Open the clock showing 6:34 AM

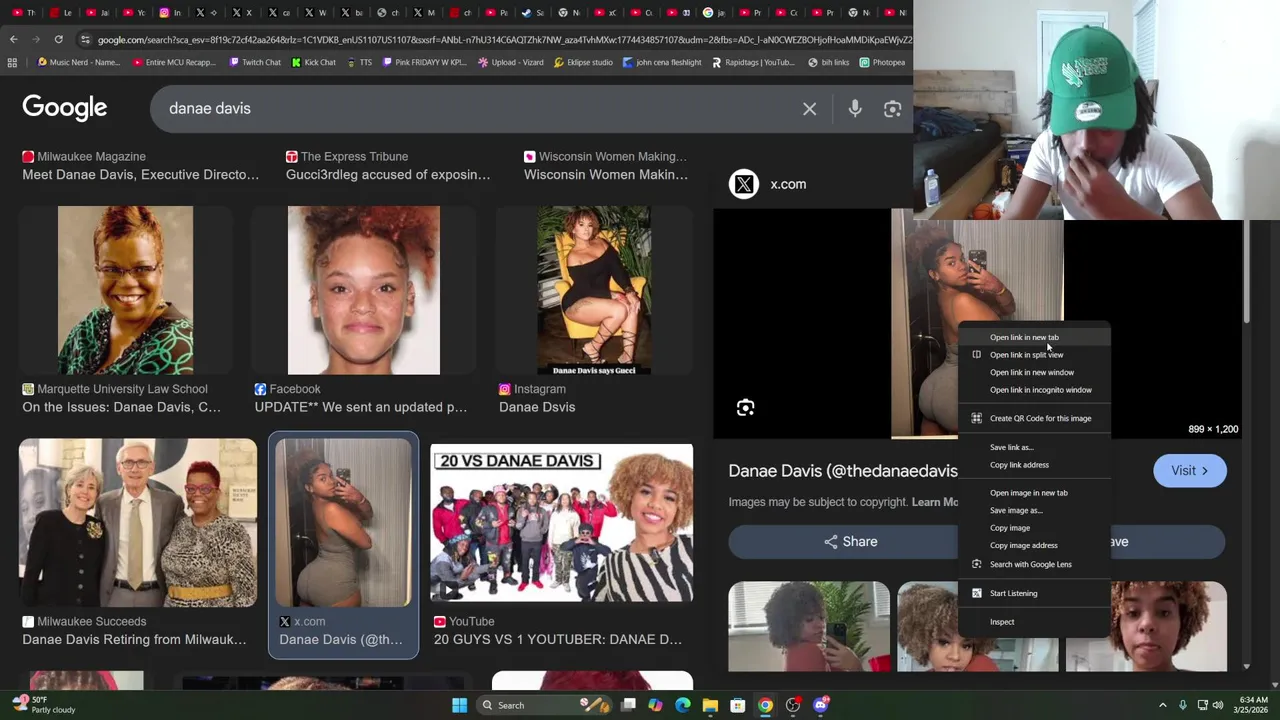tap(1253, 705)
